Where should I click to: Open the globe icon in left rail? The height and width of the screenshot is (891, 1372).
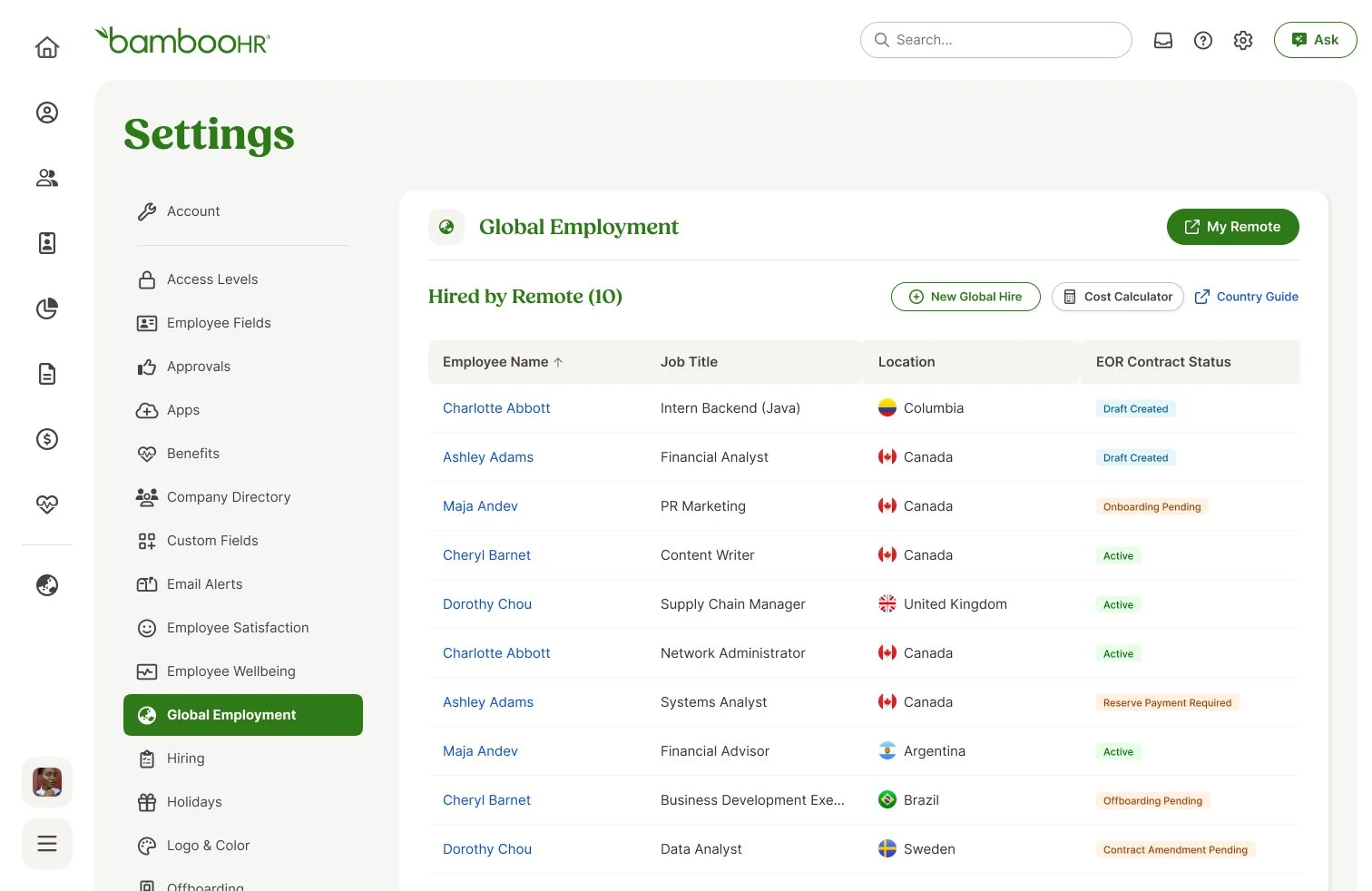coord(47,585)
